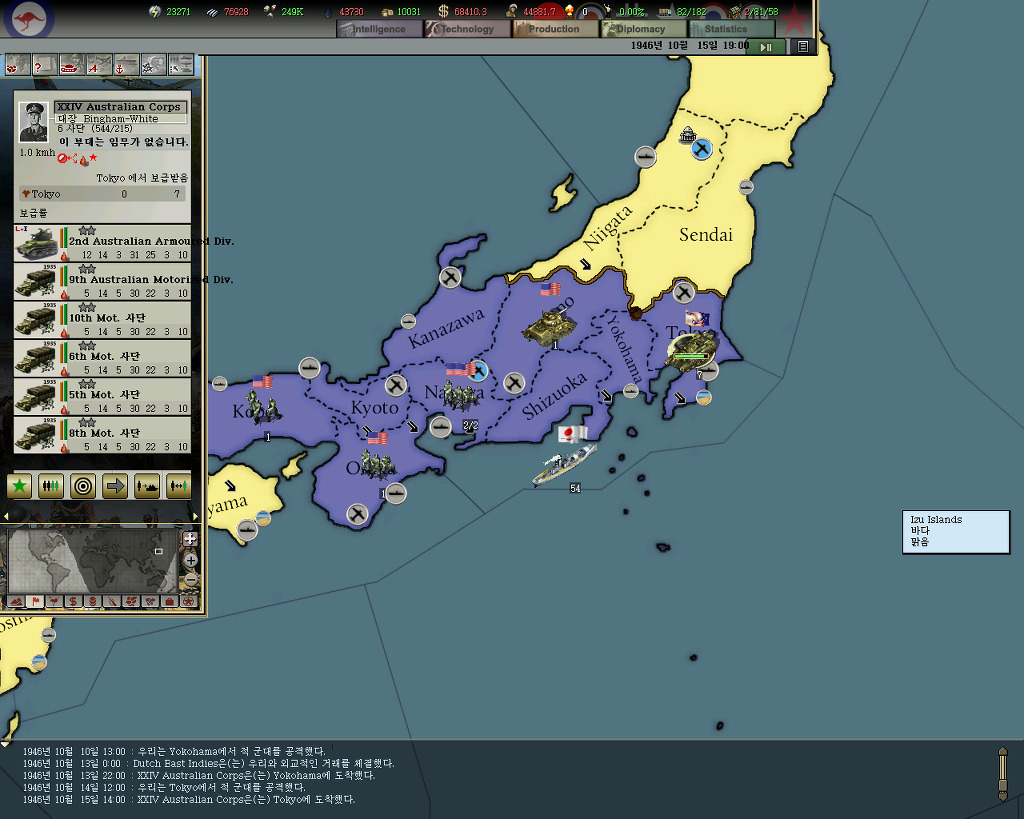Click the money 68410.3 resource value
This screenshot has height=819, width=1024.
pos(470,11)
